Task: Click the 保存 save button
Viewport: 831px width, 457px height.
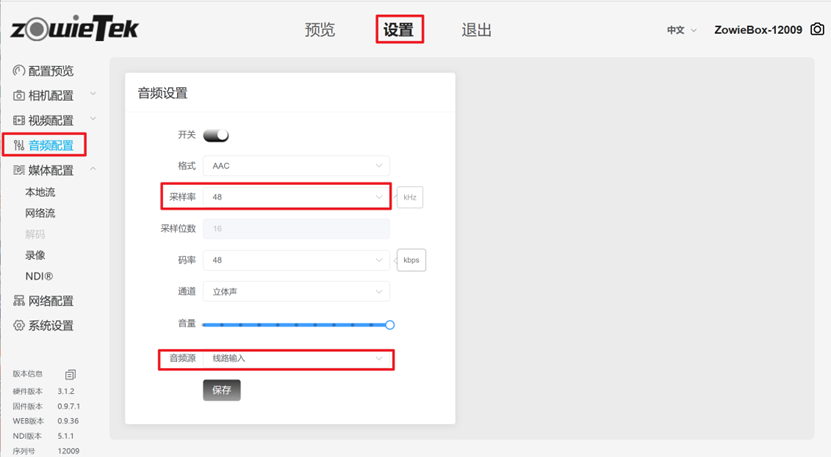Action: point(221,390)
